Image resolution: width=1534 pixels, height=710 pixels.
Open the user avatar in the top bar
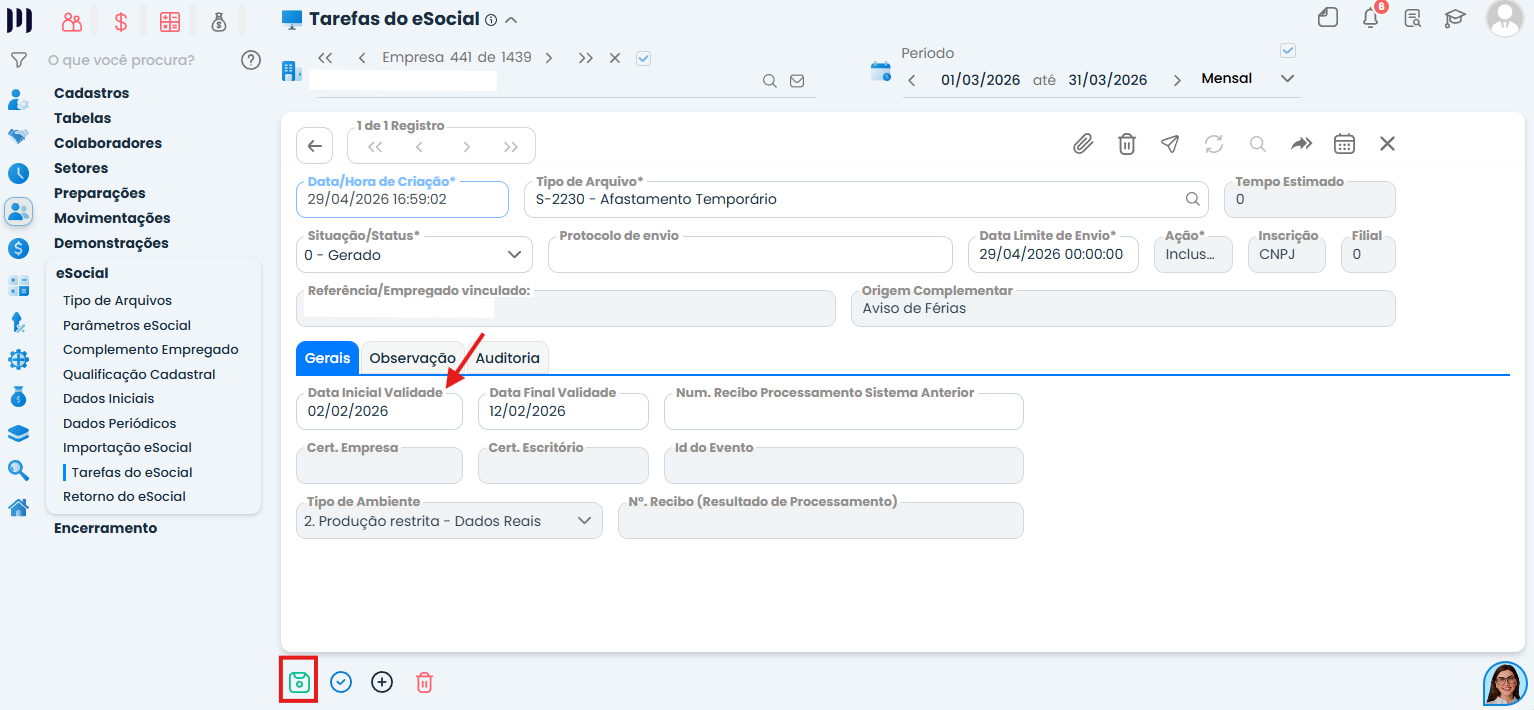(1504, 18)
